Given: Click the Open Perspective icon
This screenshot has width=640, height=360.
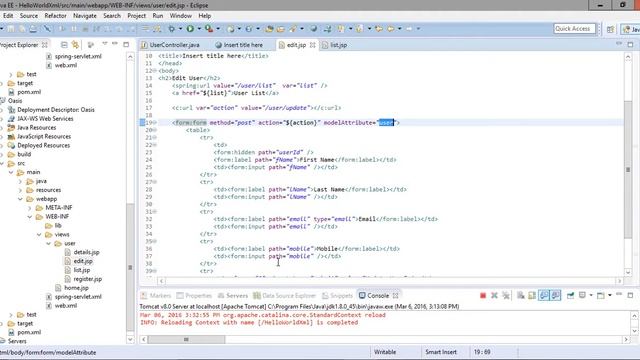Looking at the screenshot, I should 610,29.
